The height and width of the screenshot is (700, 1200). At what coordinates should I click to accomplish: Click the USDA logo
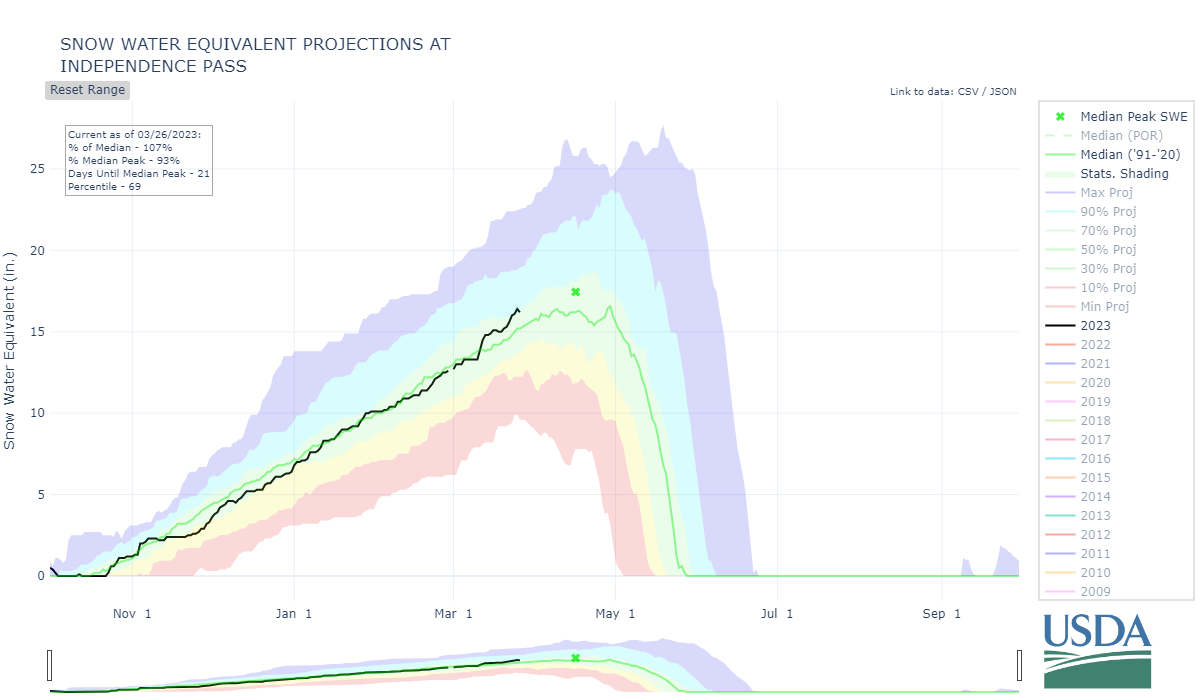click(1097, 650)
